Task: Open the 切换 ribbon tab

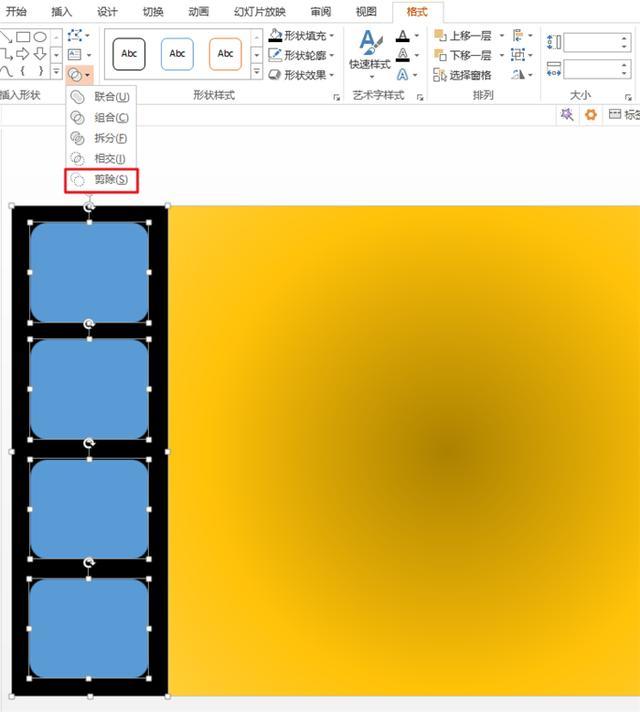Action: (153, 11)
